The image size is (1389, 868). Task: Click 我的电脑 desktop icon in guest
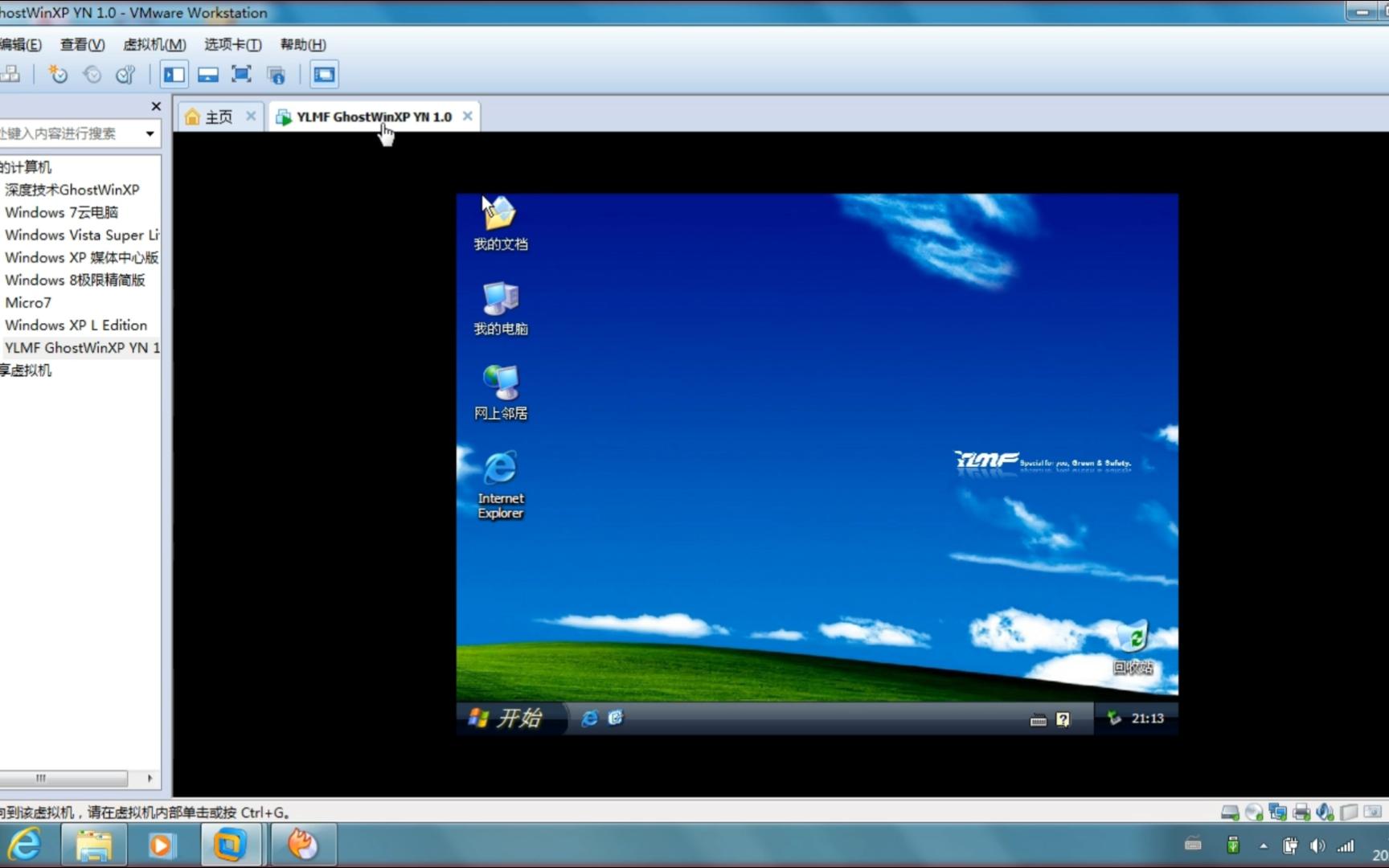point(500,309)
